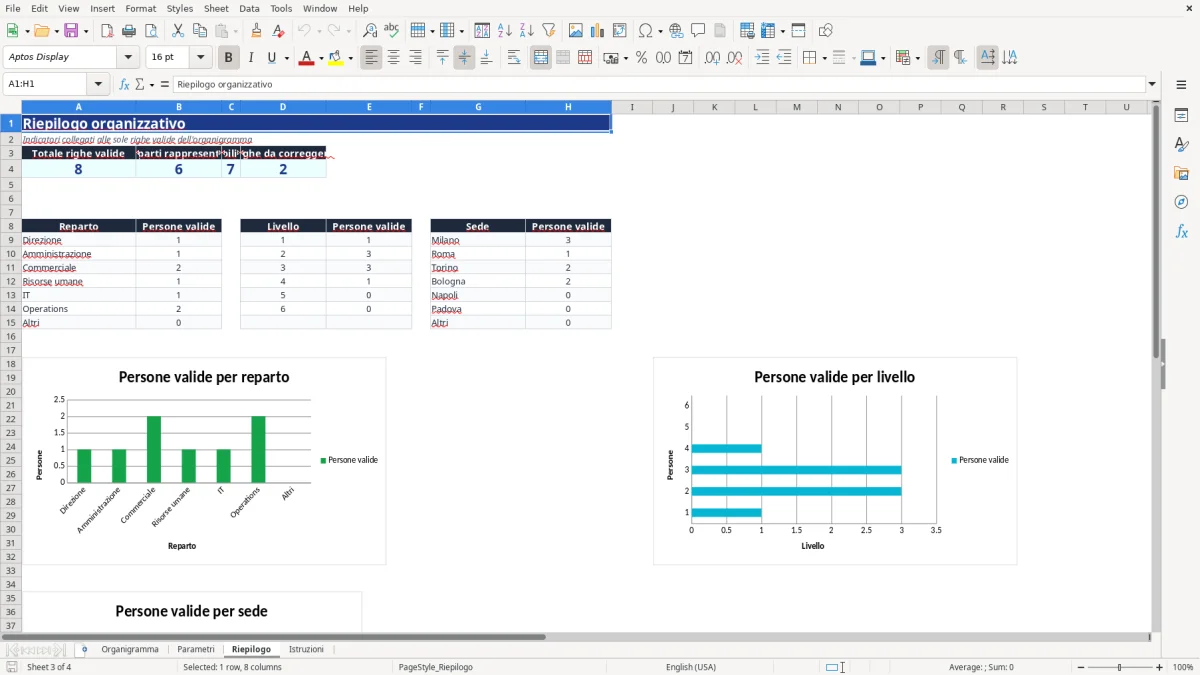Add a decimal place
The height and width of the screenshot is (675, 1200).
click(712, 58)
